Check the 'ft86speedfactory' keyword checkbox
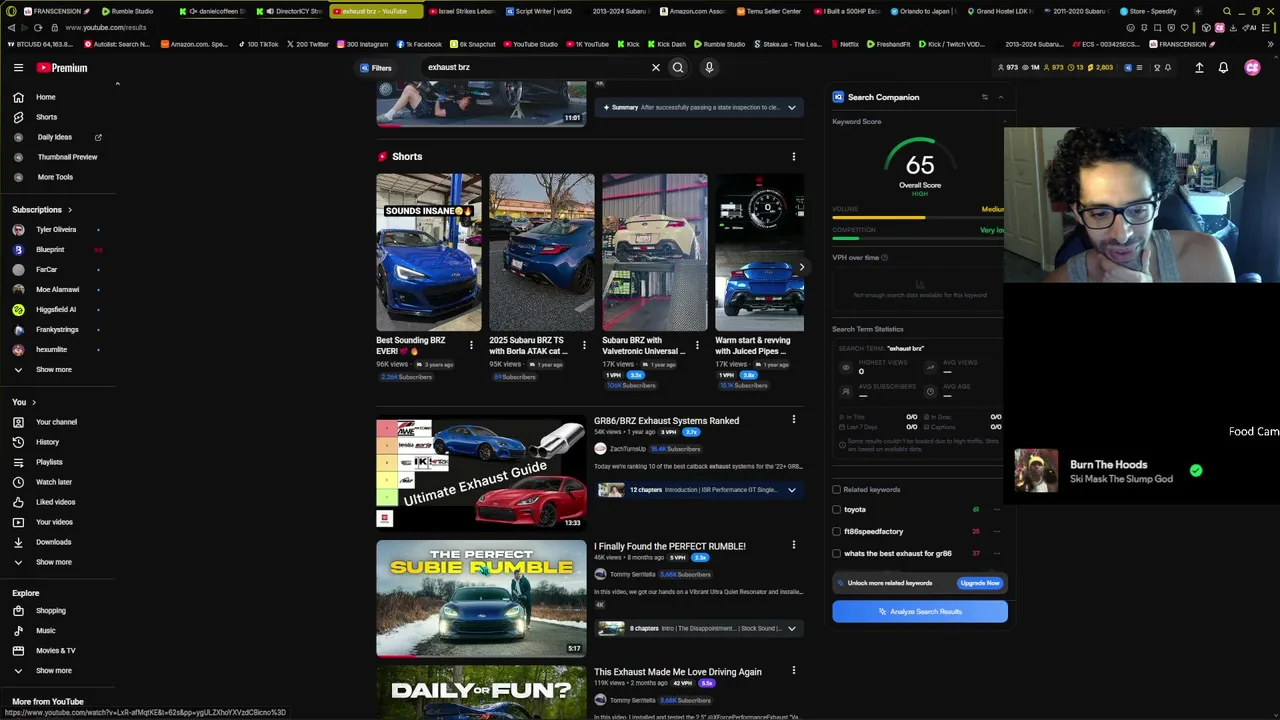 coord(837,532)
